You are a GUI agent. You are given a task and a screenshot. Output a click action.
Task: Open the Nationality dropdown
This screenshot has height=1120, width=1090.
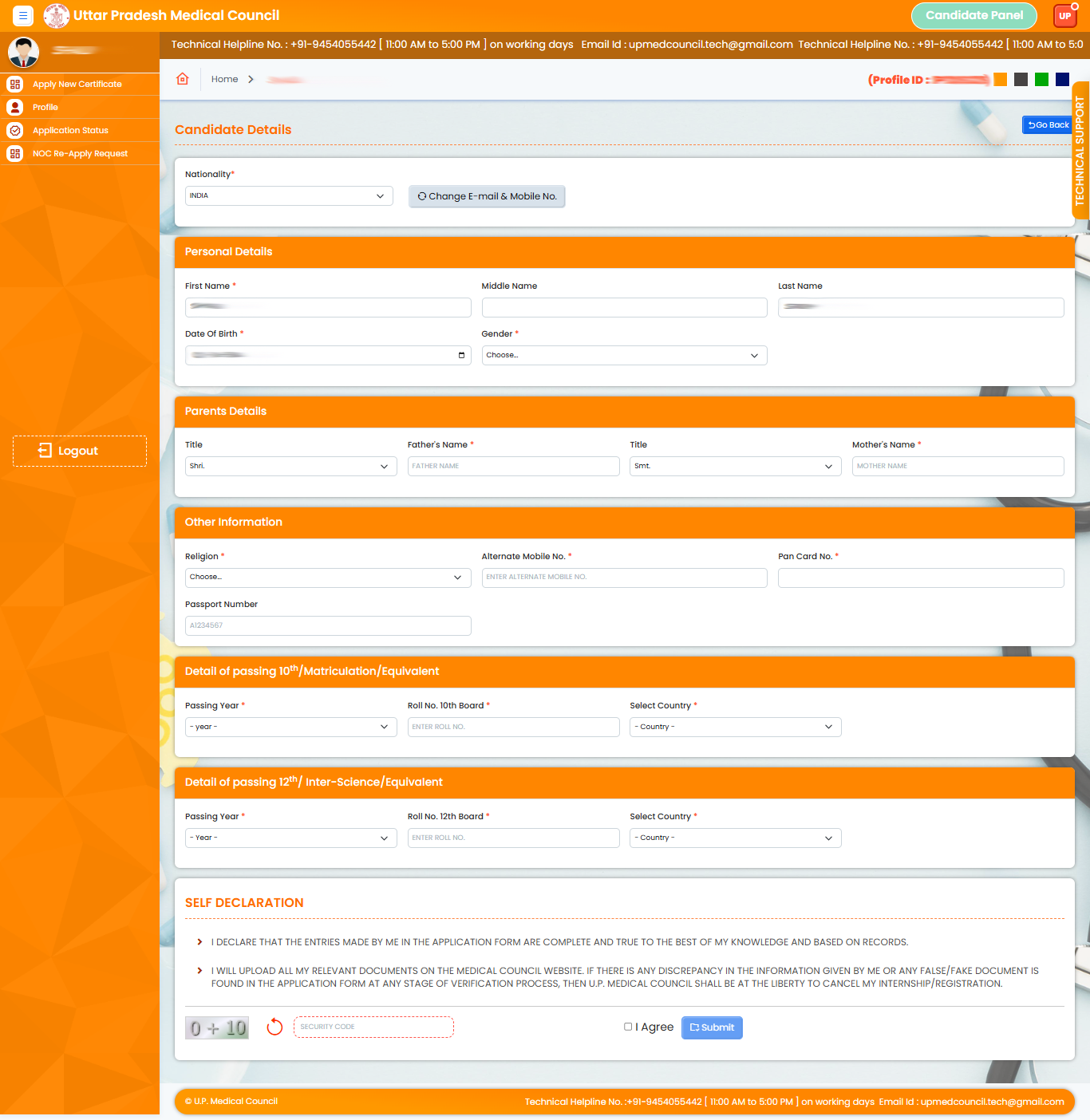click(289, 196)
